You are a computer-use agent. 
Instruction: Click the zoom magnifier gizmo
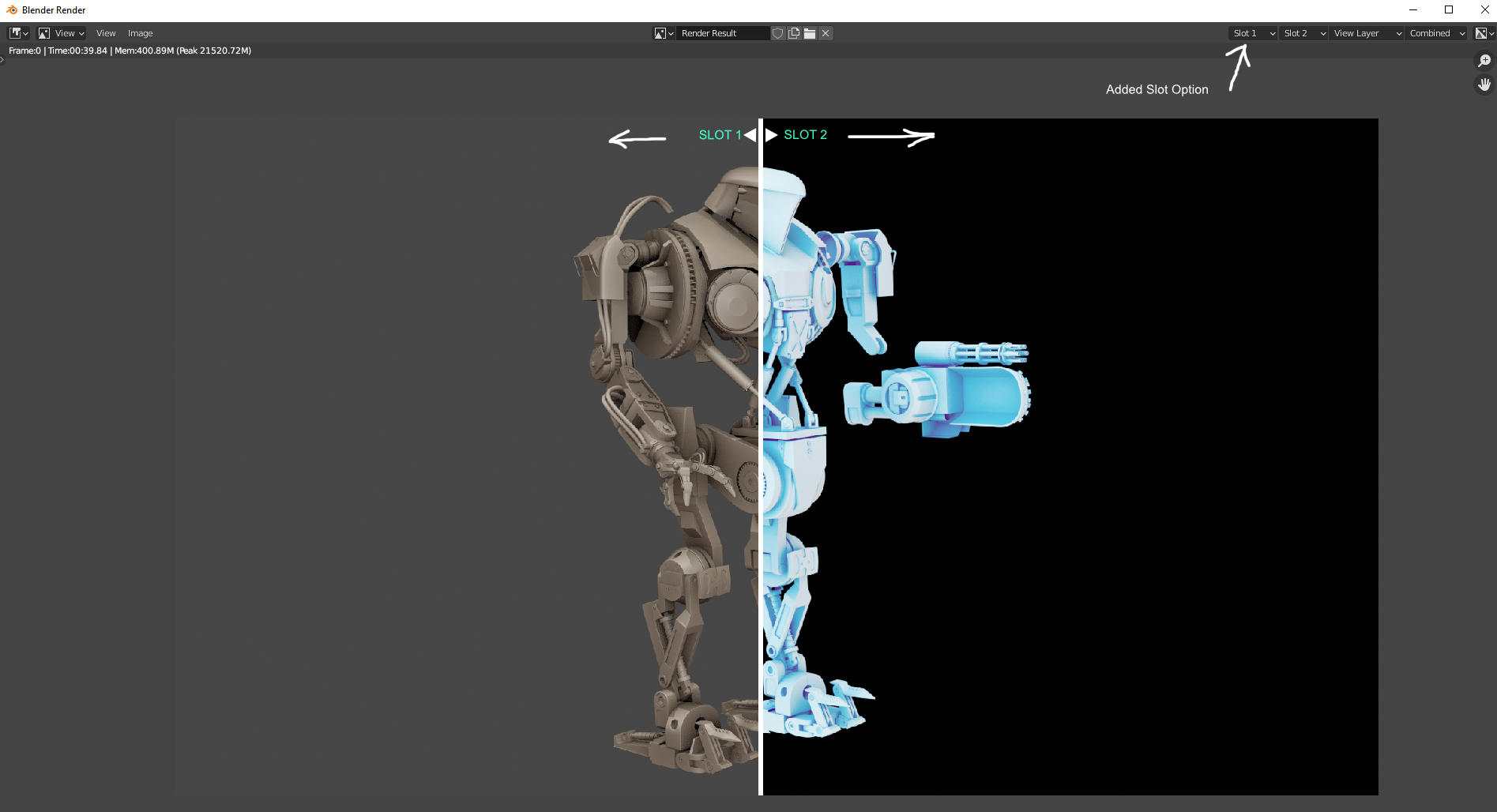point(1484,61)
